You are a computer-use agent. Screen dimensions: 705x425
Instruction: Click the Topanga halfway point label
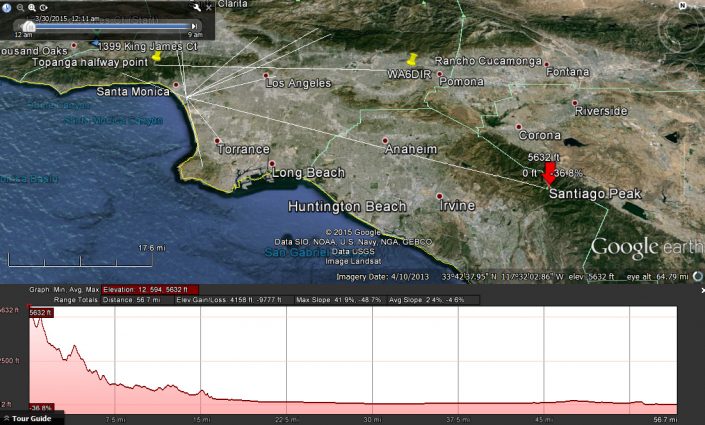point(90,62)
